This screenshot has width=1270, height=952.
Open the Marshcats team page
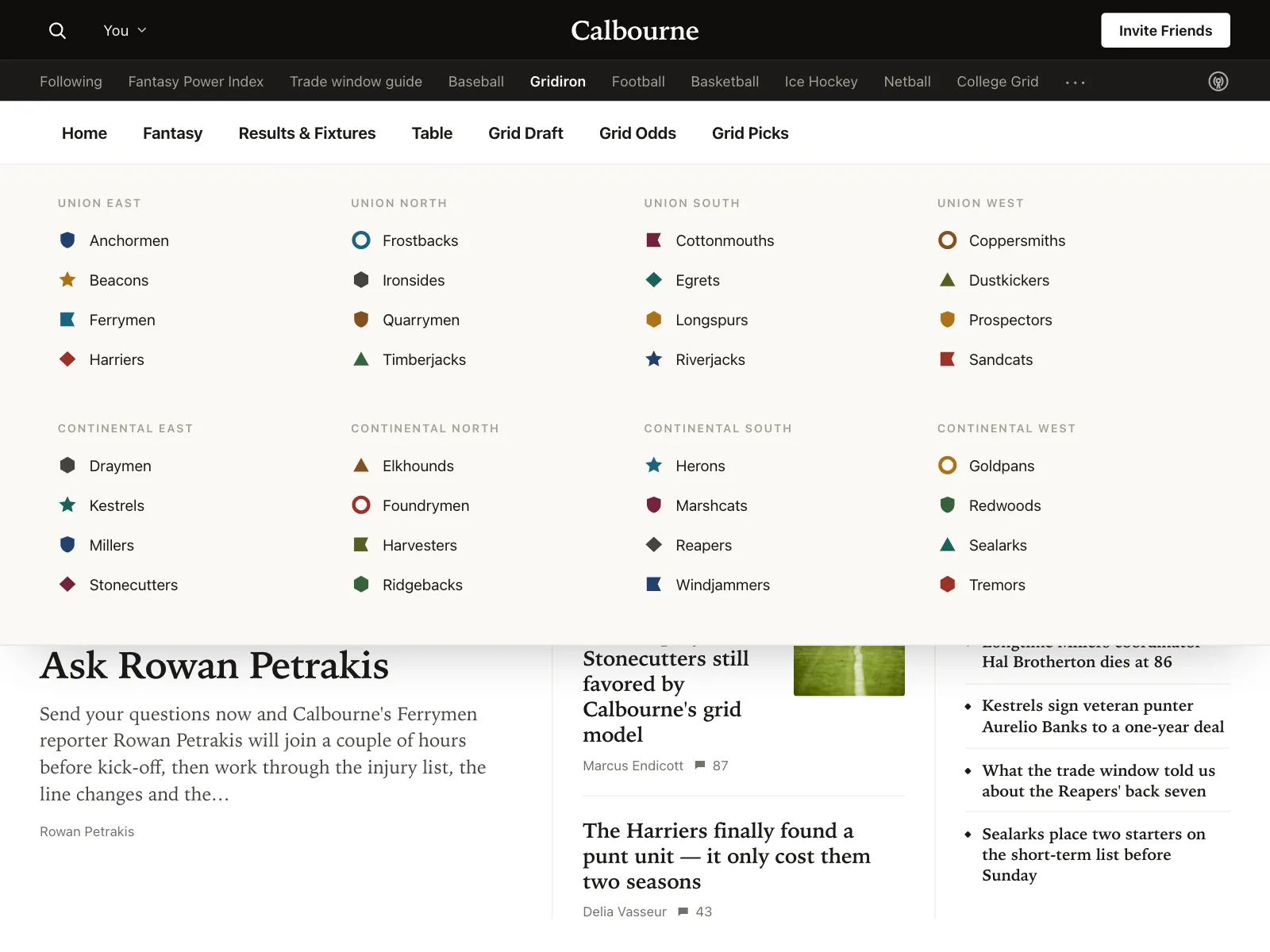[x=711, y=505]
